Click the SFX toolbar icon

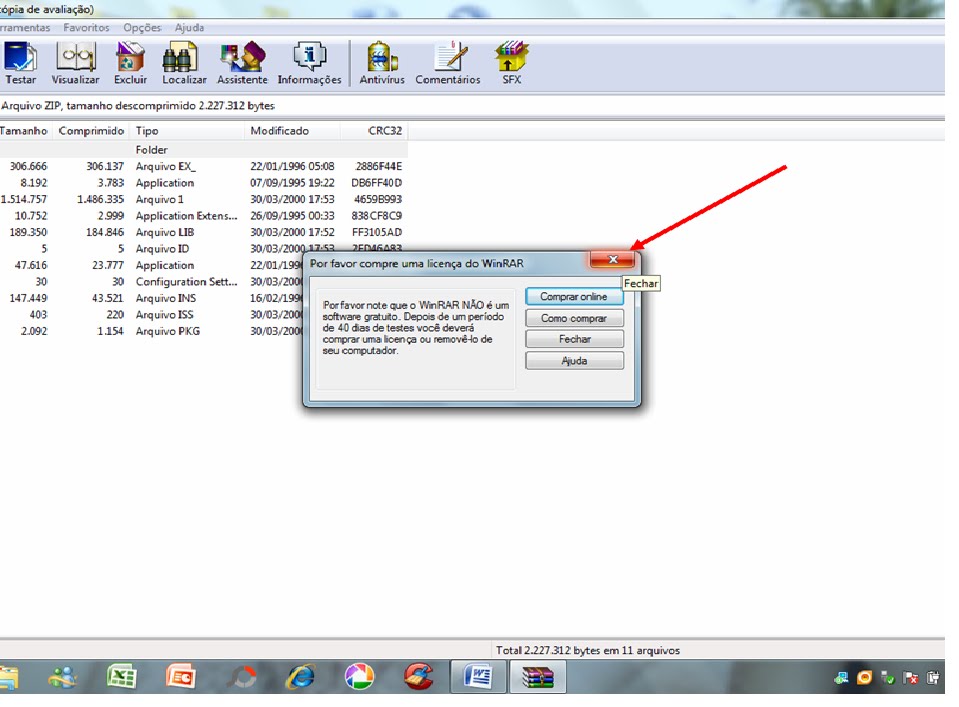coord(511,62)
